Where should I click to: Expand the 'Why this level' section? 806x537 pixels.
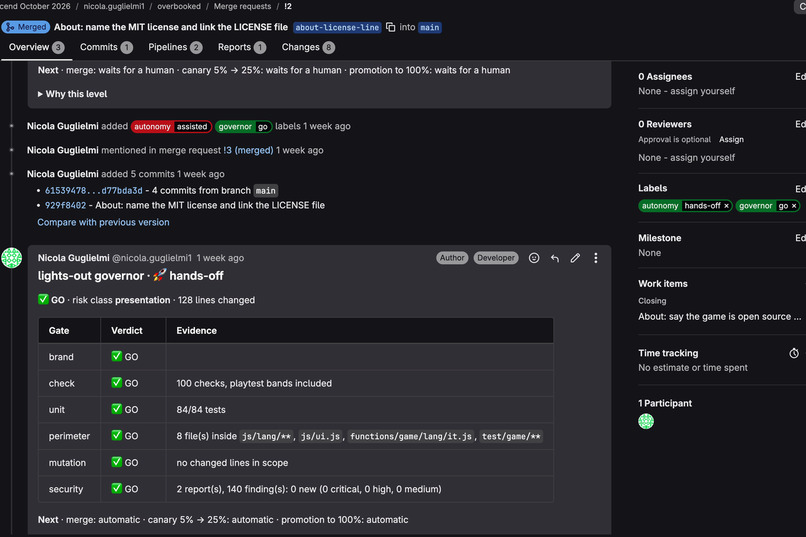point(72,94)
